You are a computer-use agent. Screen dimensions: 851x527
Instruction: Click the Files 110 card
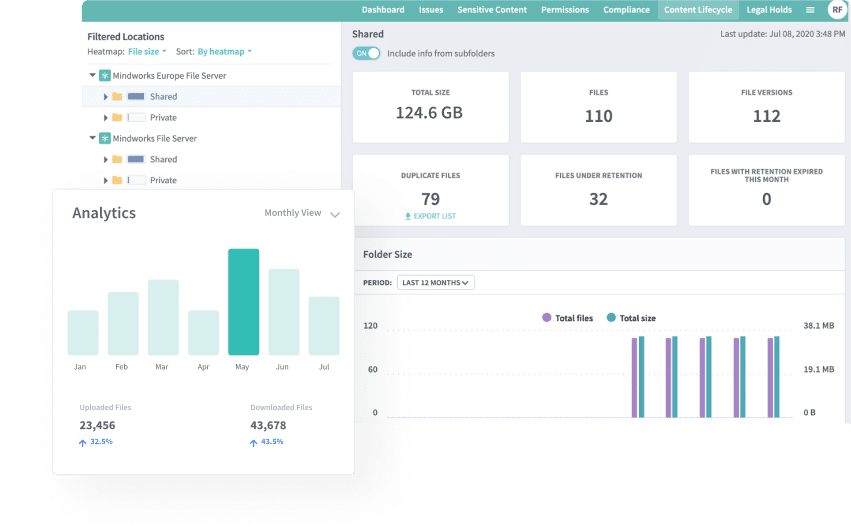tap(599, 107)
